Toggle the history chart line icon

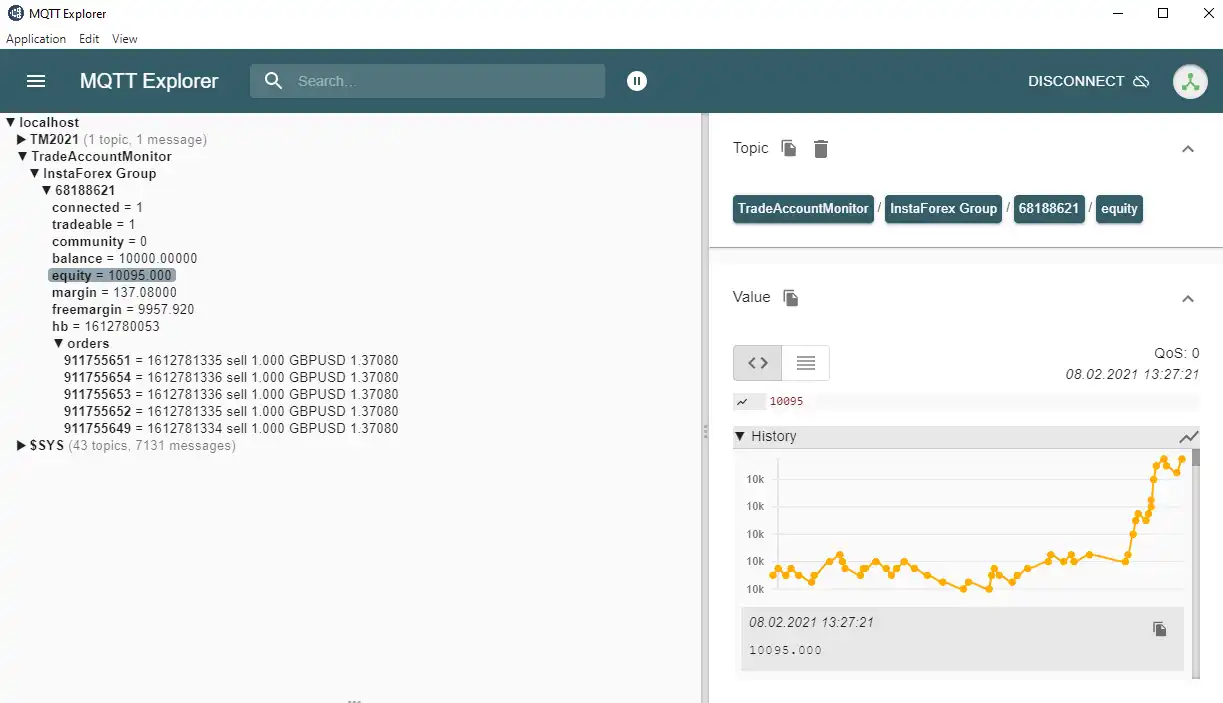(1188, 437)
